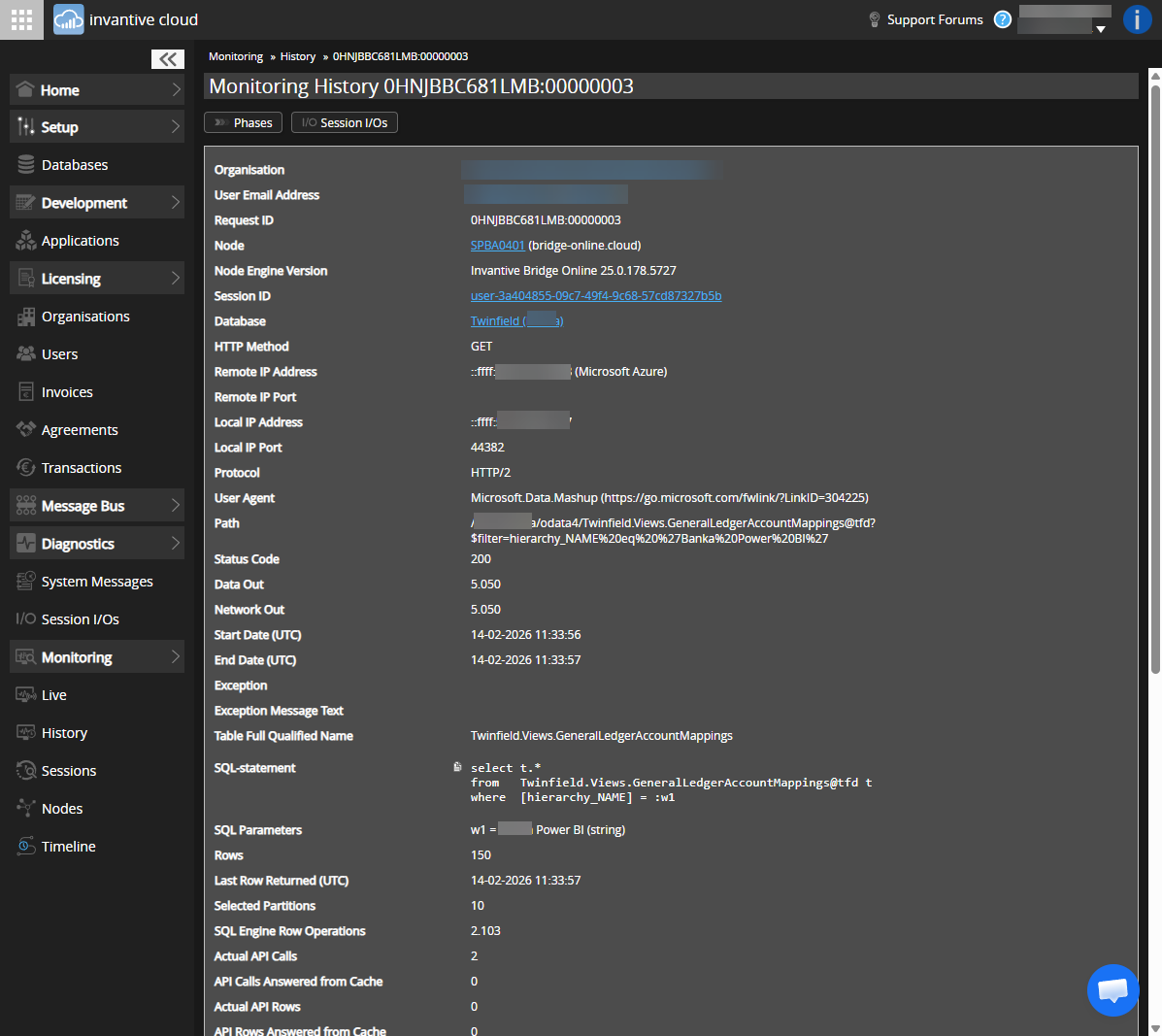Click the Timeline clock icon
The image size is (1162, 1036).
pyautogui.click(x=26, y=847)
